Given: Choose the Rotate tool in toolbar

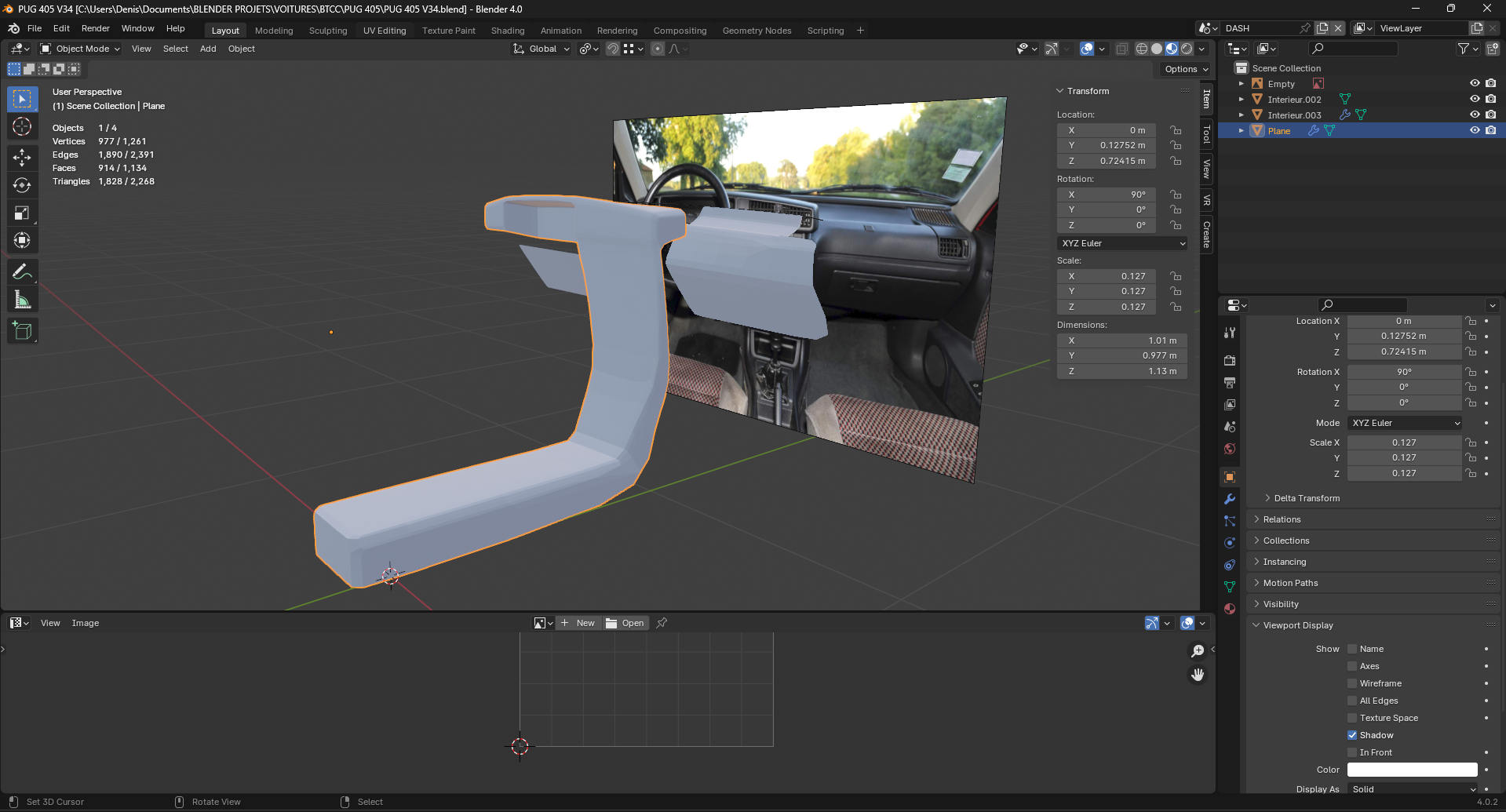Looking at the screenshot, I should (x=22, y=185).
